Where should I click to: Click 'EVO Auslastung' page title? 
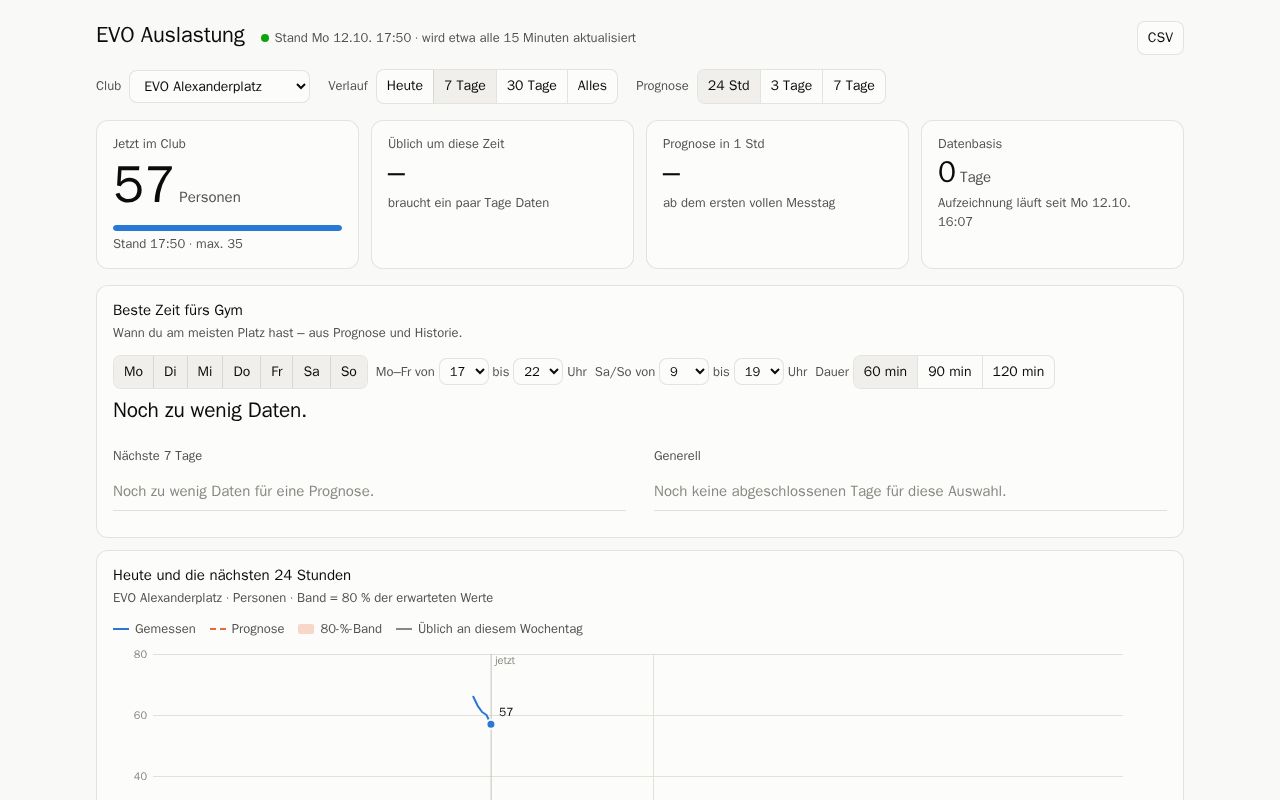coord(170,35)
